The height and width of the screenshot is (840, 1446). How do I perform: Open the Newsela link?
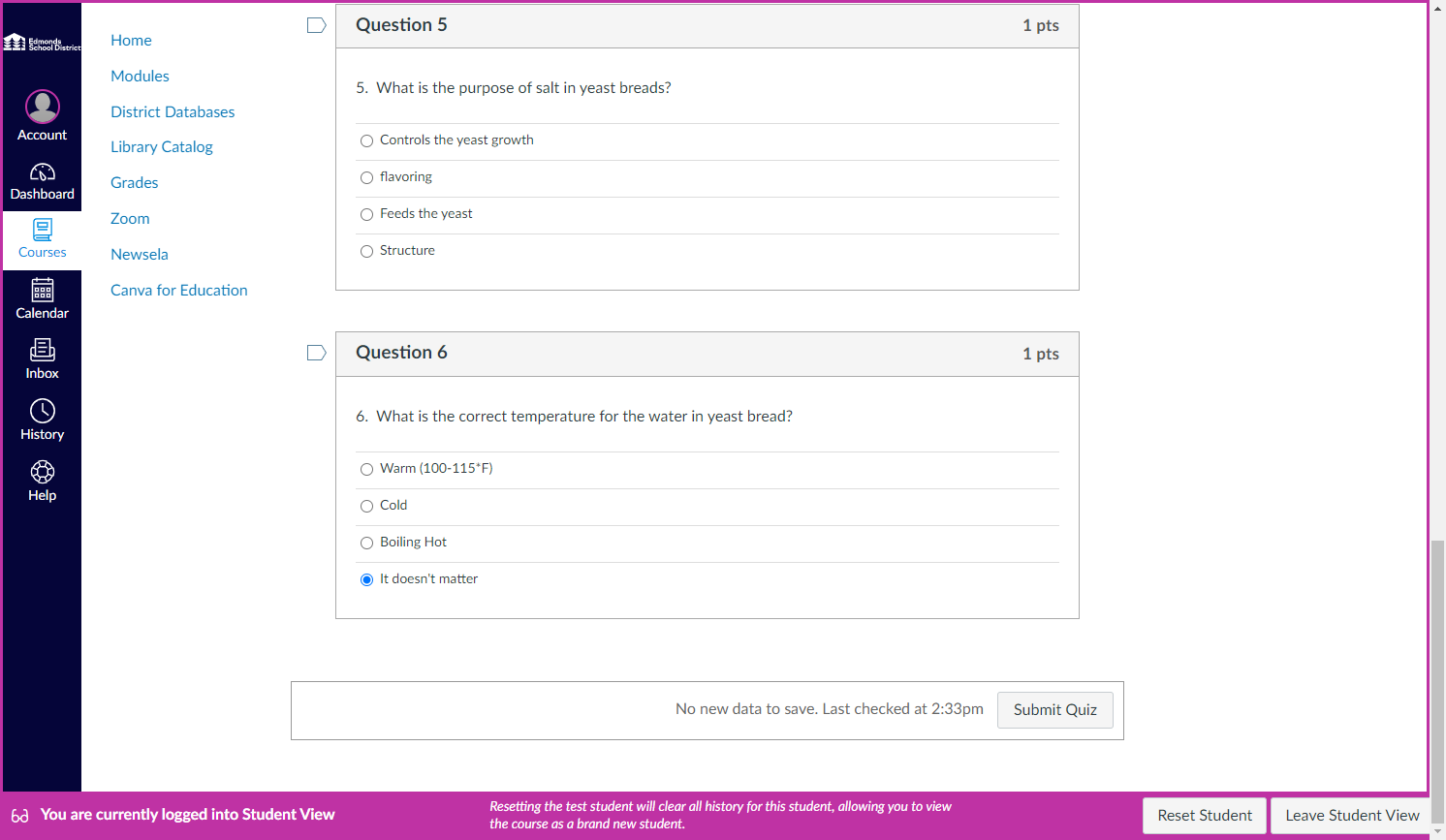coord(140,254)
